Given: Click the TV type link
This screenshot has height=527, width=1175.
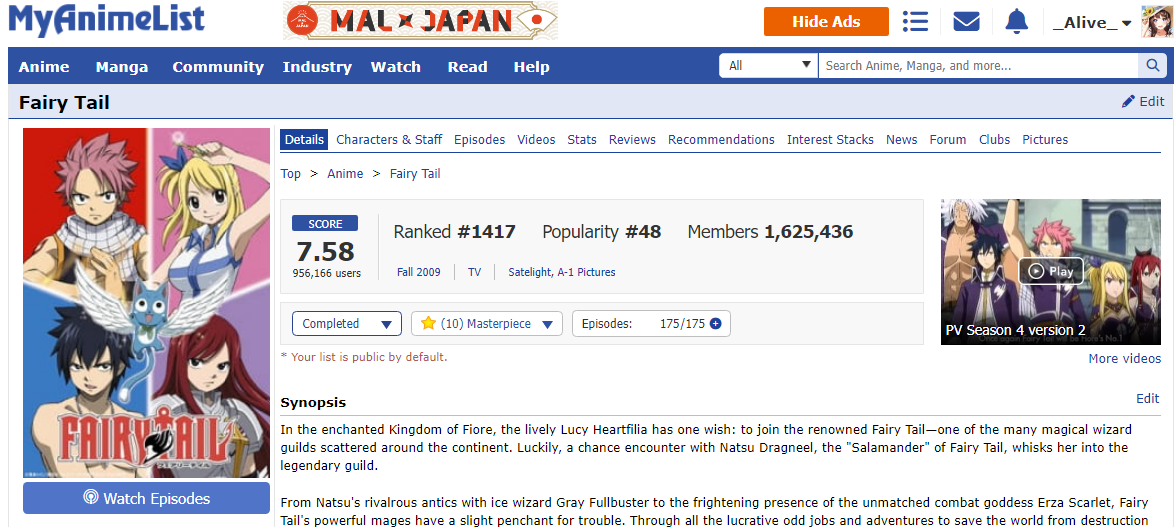Looking at the screenshot, I should [x=474, y=272].
